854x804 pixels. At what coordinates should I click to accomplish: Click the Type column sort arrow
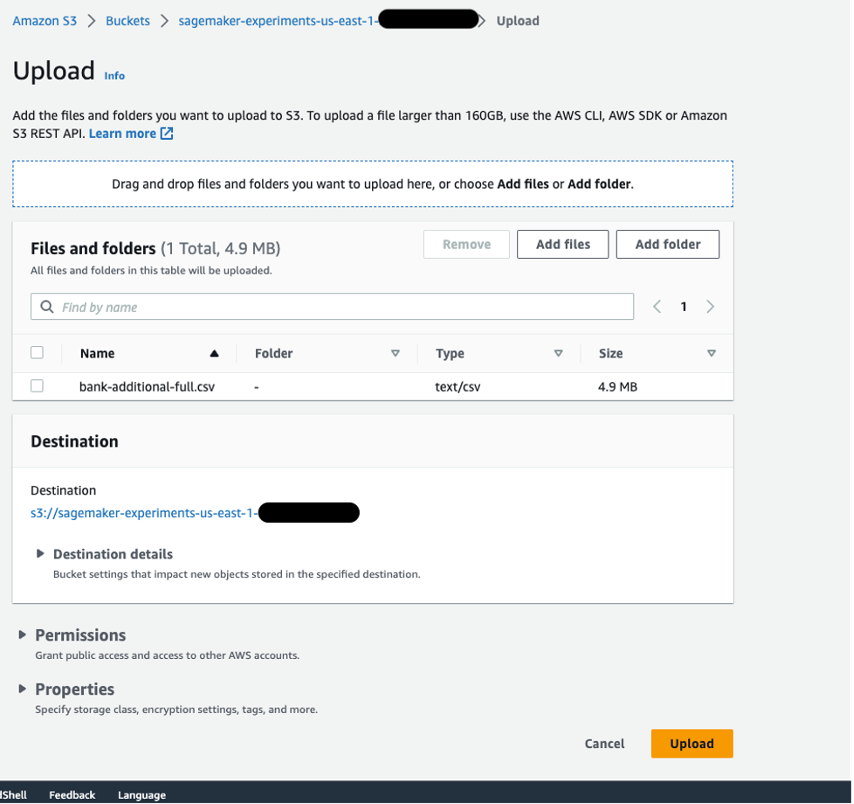(x=558, y=354)
